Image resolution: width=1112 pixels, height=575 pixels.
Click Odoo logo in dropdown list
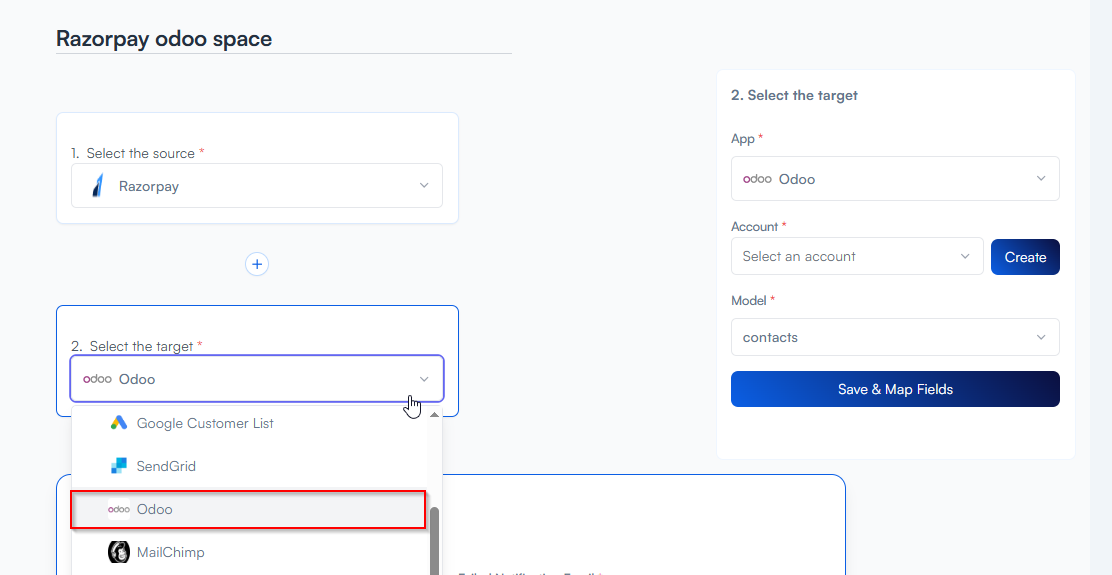119,509
